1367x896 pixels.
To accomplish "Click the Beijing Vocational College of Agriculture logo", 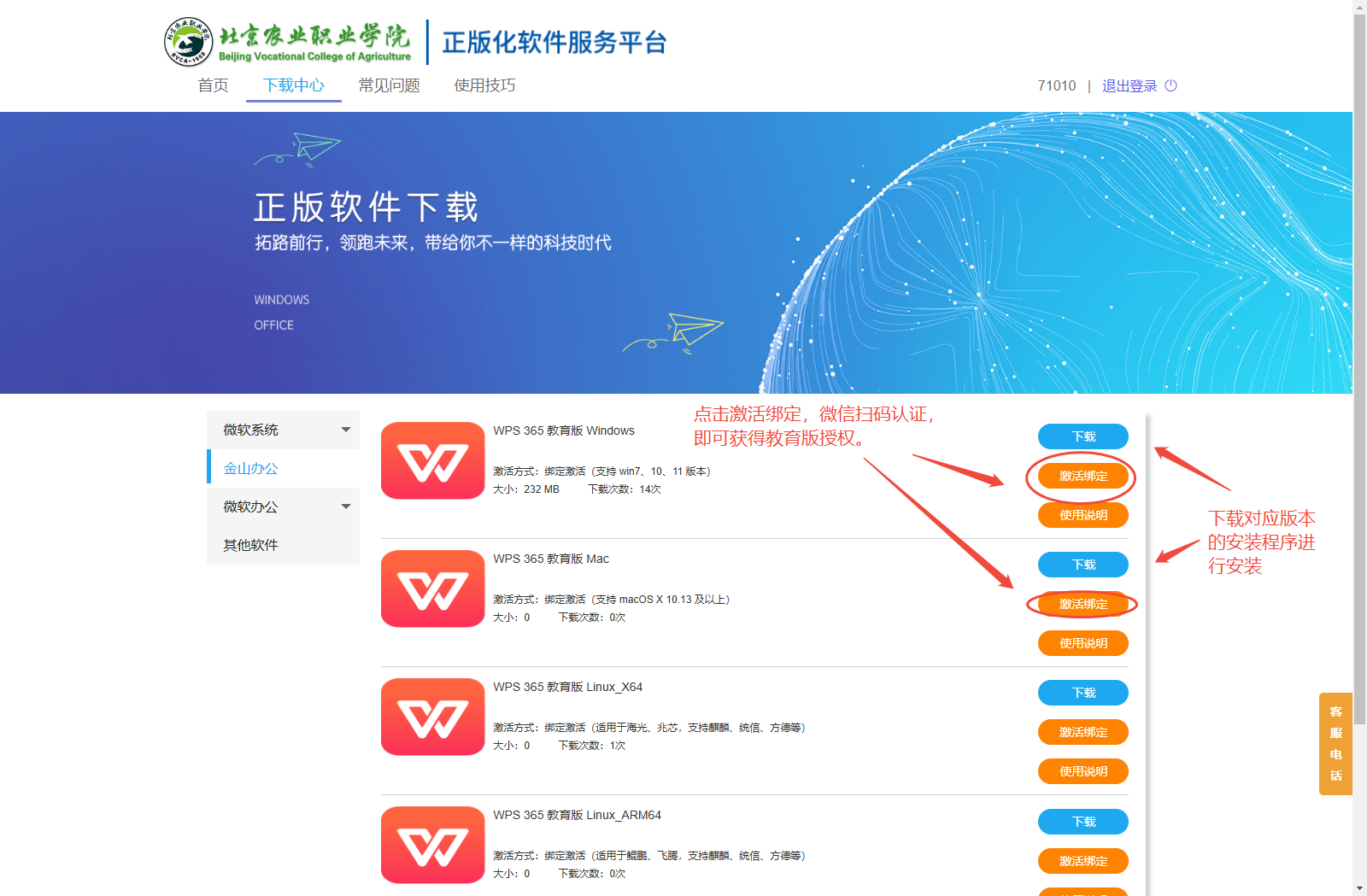I will click(288, 42).
